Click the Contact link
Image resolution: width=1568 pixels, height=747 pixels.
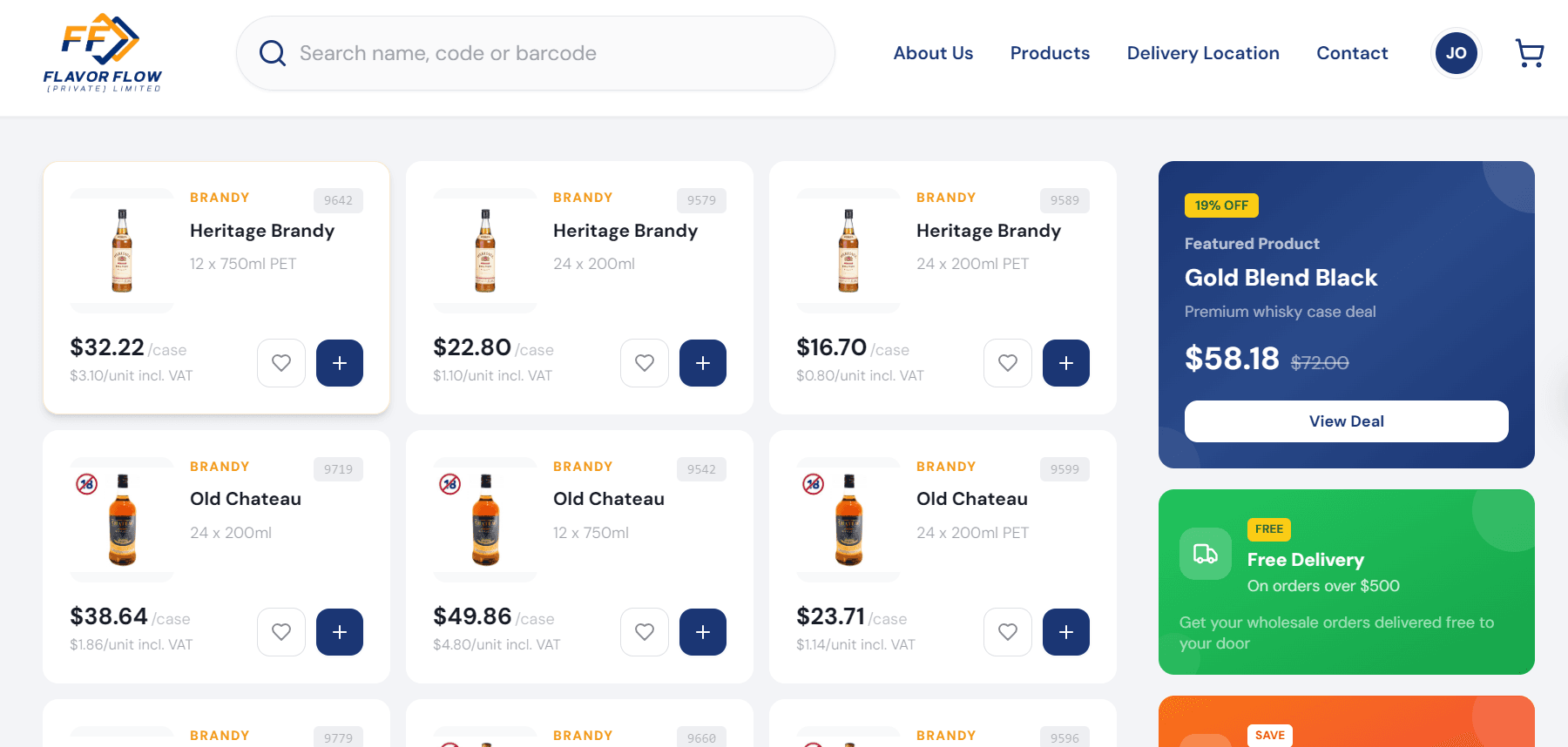click(x=1352, y=53)
